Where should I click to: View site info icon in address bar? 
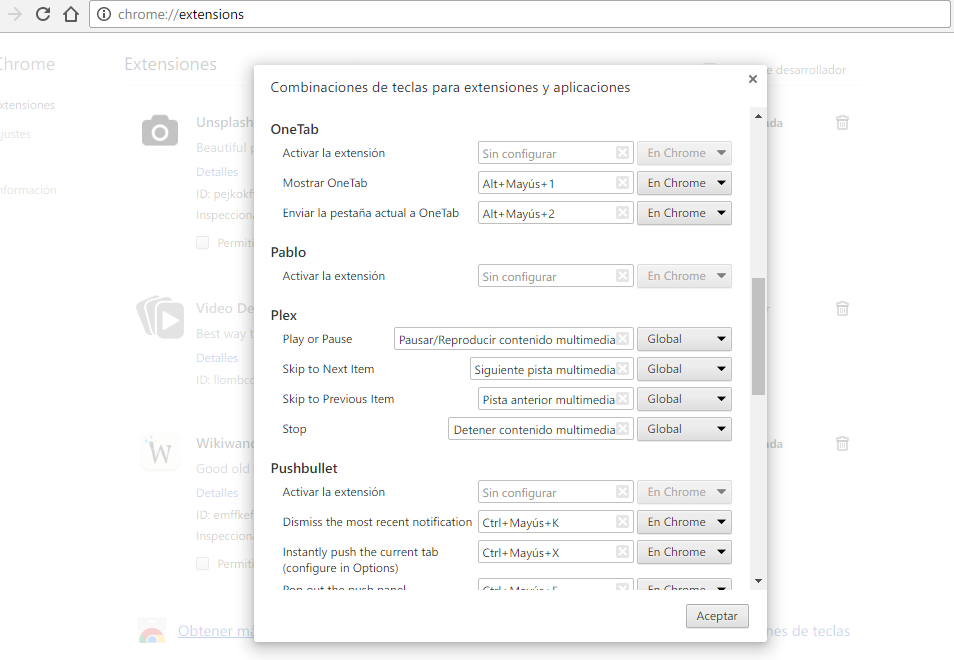(104, 14)
